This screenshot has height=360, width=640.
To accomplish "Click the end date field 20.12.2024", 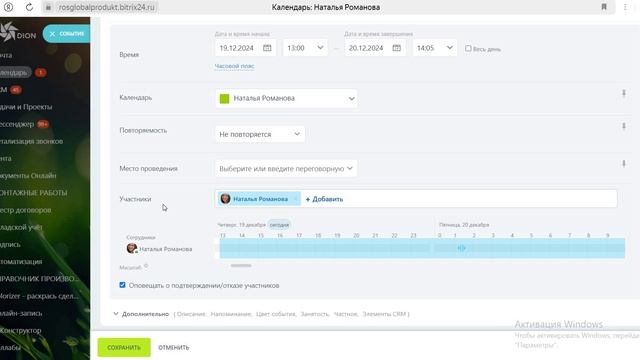I will point(375,48).
